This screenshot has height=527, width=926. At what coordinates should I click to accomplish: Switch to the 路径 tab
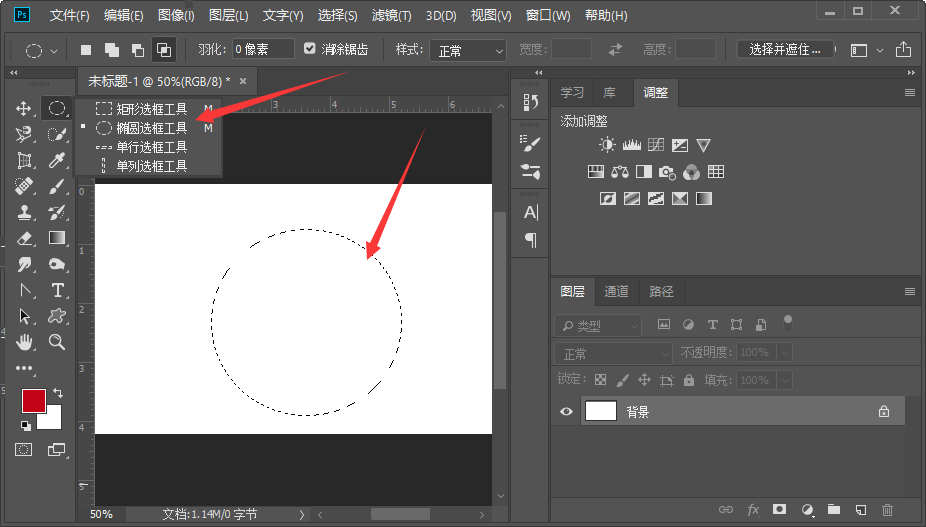[x=661, y=291]
